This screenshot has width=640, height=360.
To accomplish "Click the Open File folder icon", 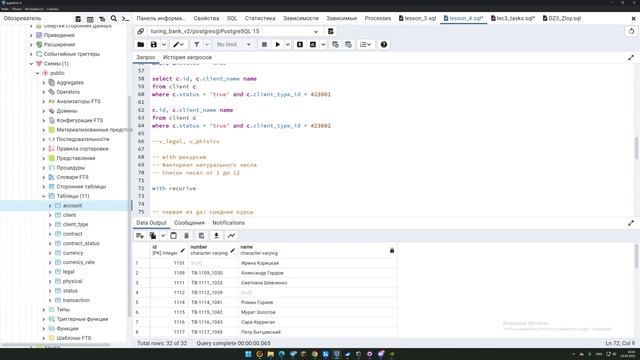I will click(141, 44).
